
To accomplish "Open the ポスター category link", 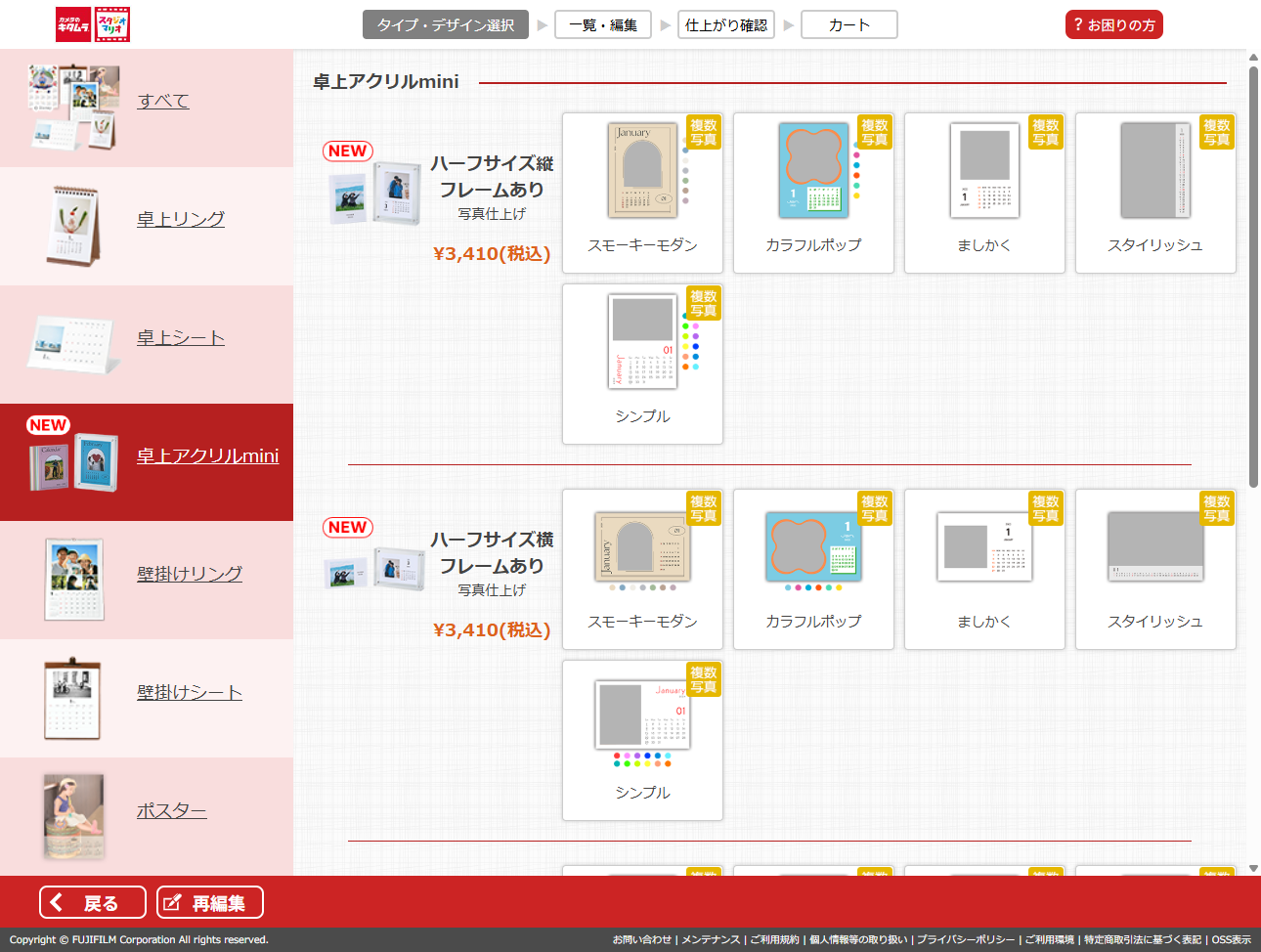I will coord(171,810).
